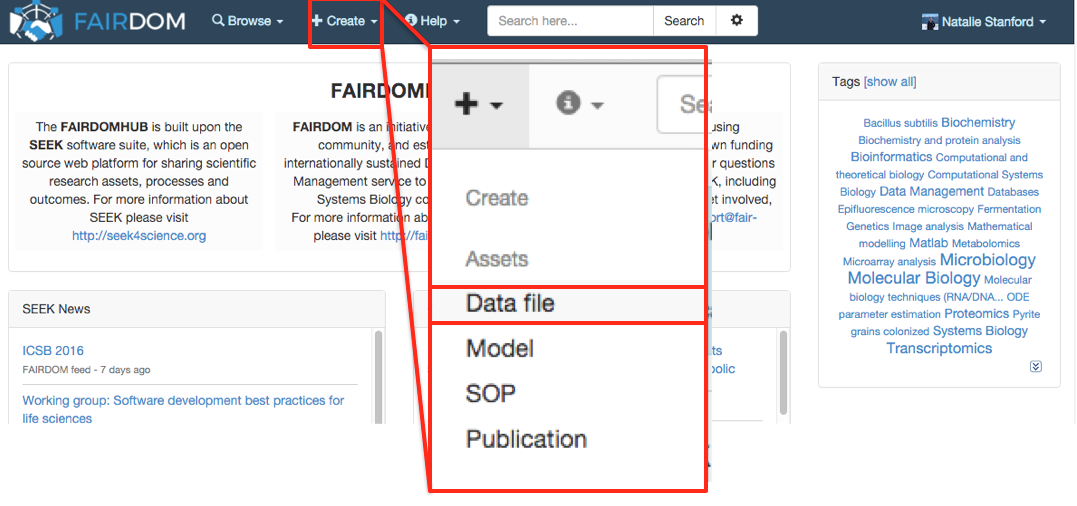Click the Search button
Image resolution: width=1077 pixels, height=506 pixels.
pos(684,21)
